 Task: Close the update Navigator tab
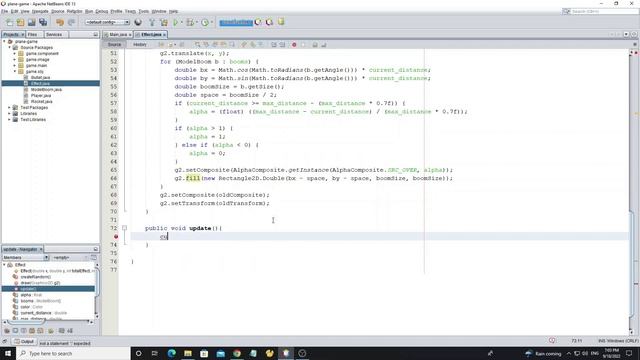pyautogui.click(x=41, y=249)
